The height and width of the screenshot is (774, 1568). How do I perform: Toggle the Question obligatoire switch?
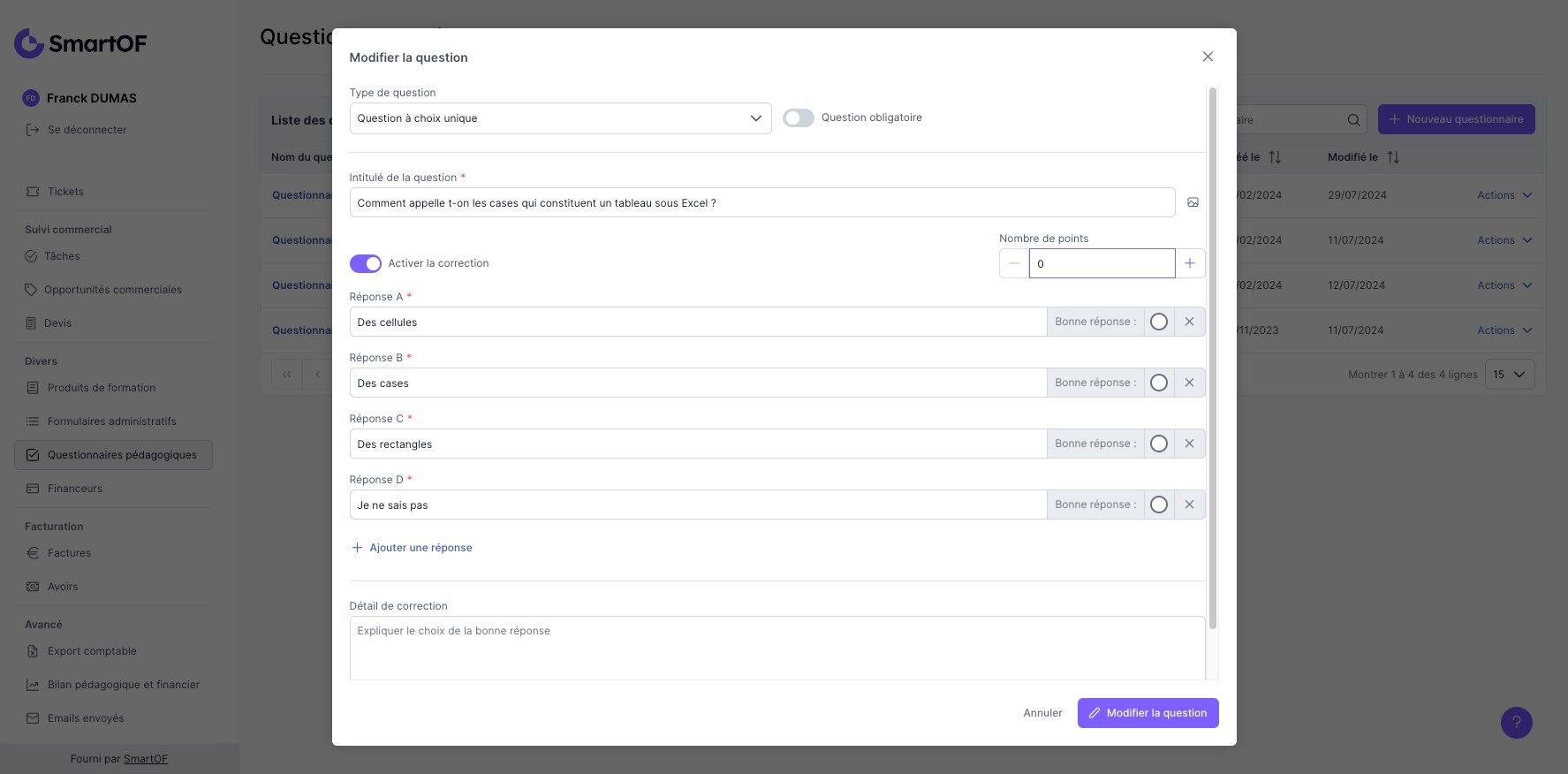pyautogui.click(x=799, y=118)
